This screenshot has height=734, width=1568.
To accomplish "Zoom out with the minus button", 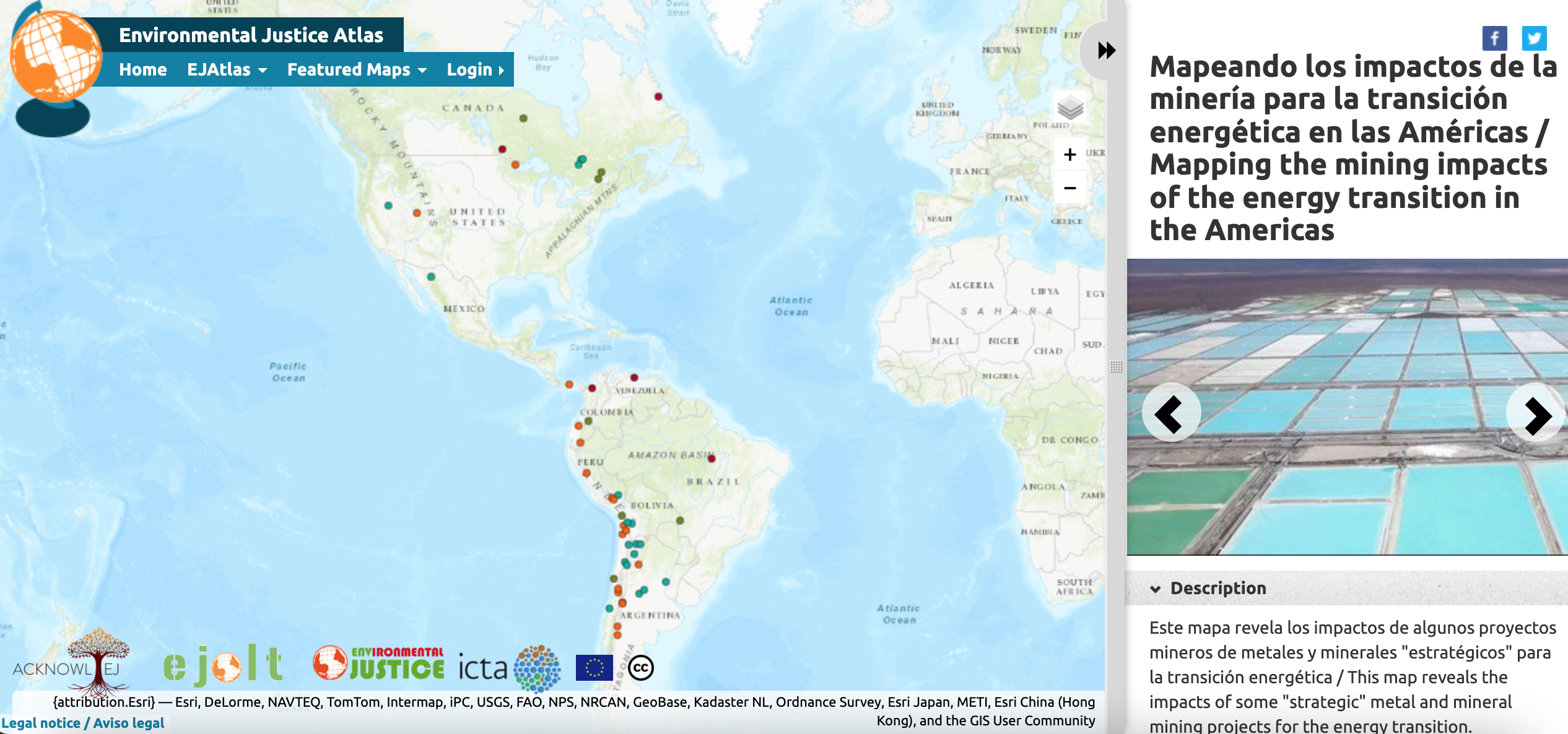I will point(1069,188).
